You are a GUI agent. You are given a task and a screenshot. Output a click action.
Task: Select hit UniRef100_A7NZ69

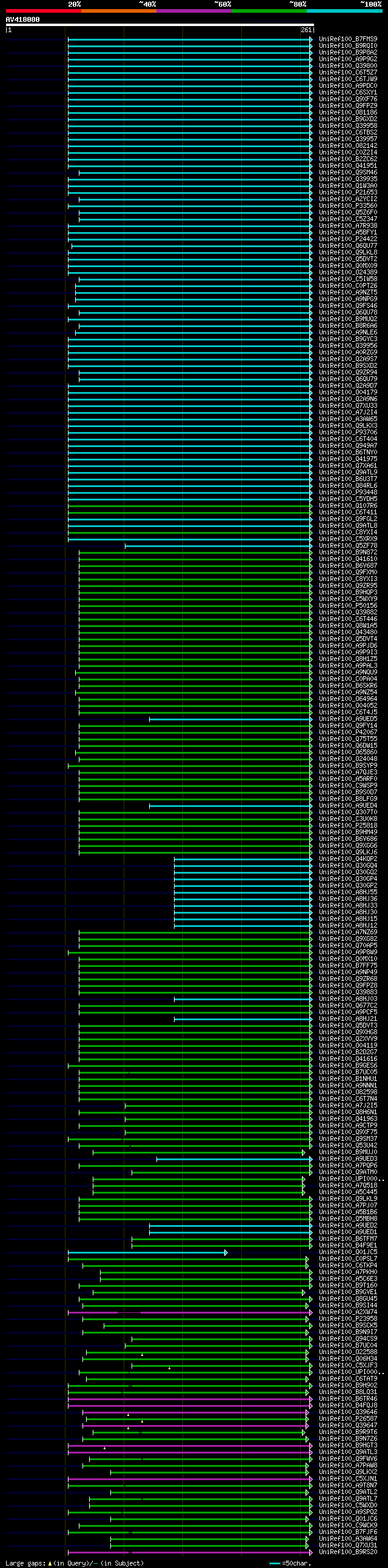pyautogui.click(x=348, y=932)
